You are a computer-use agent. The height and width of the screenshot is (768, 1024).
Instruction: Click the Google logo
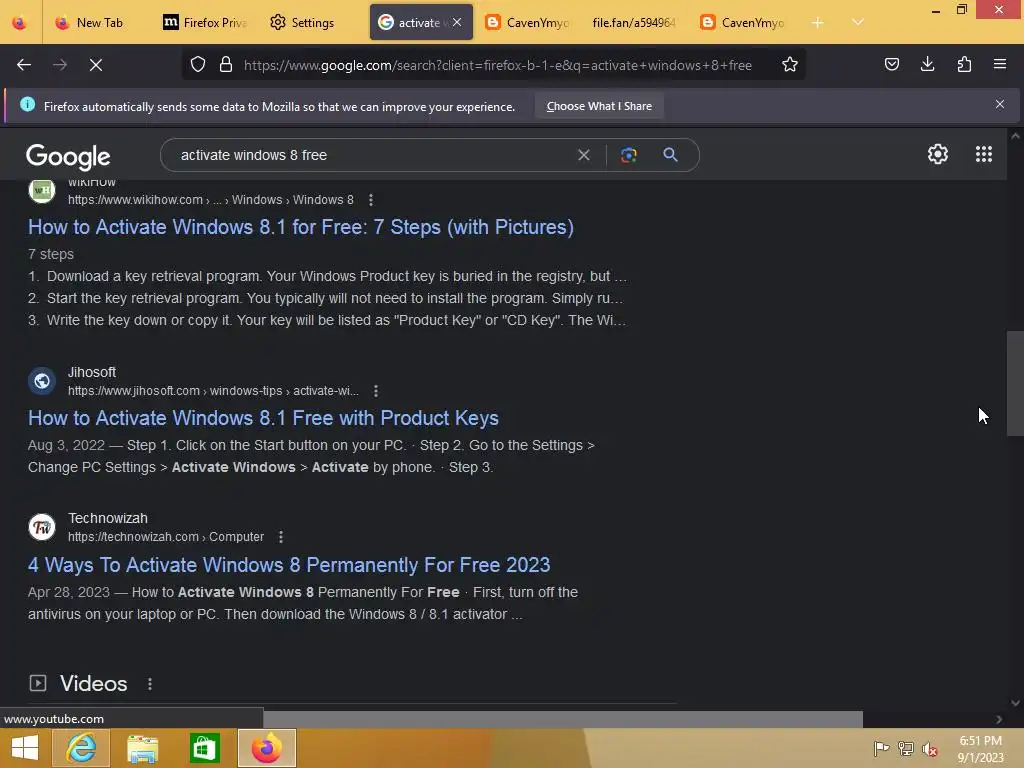pos(68,156)
